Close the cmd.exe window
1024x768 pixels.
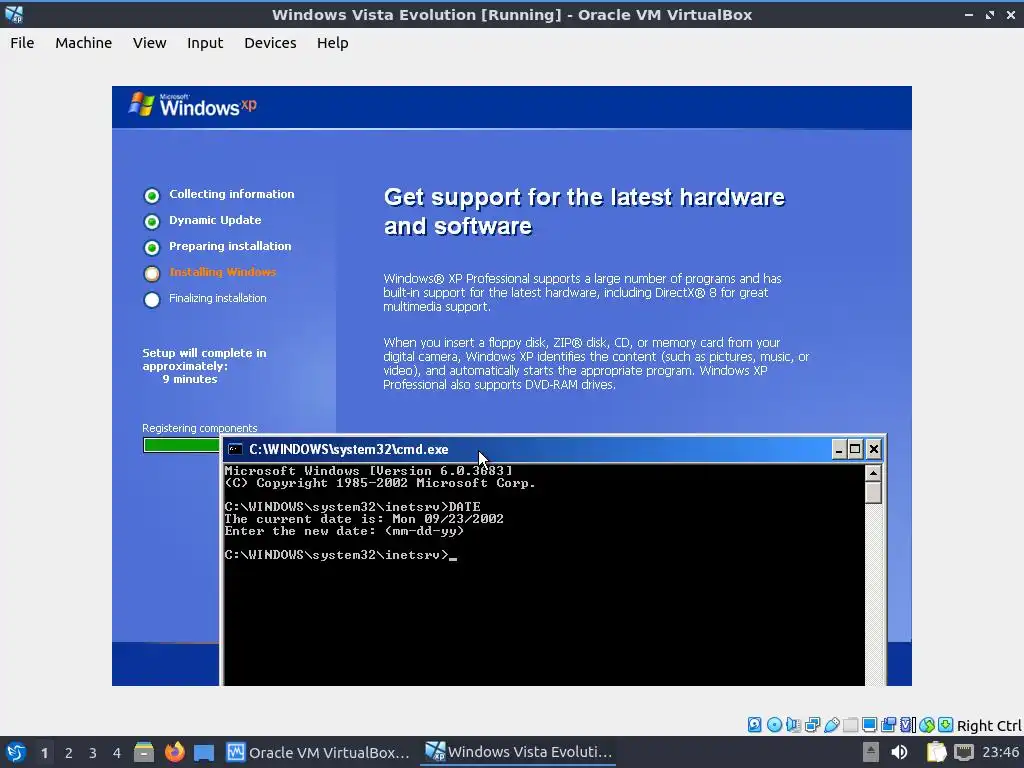(873, 449)
